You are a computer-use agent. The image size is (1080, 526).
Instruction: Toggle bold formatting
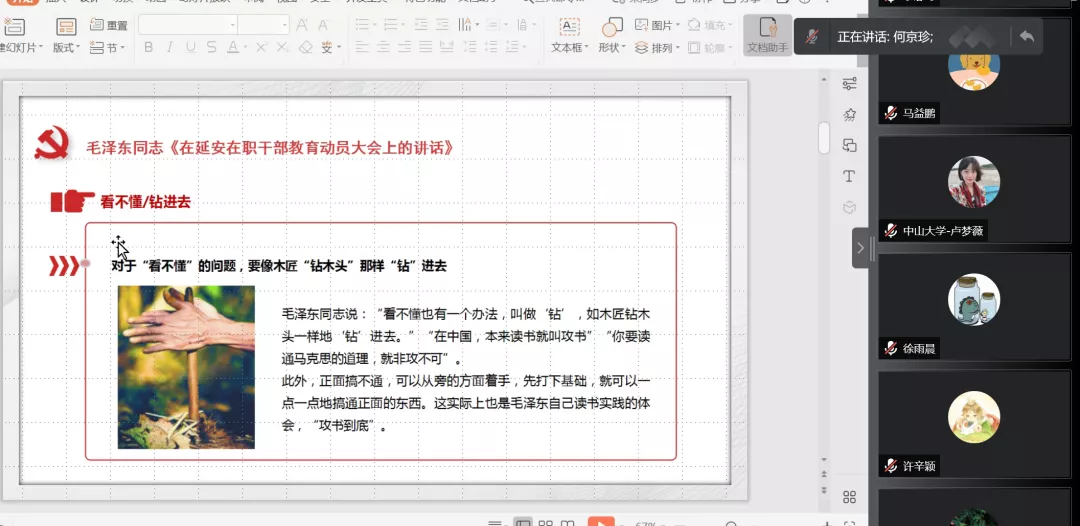[148, 48]
